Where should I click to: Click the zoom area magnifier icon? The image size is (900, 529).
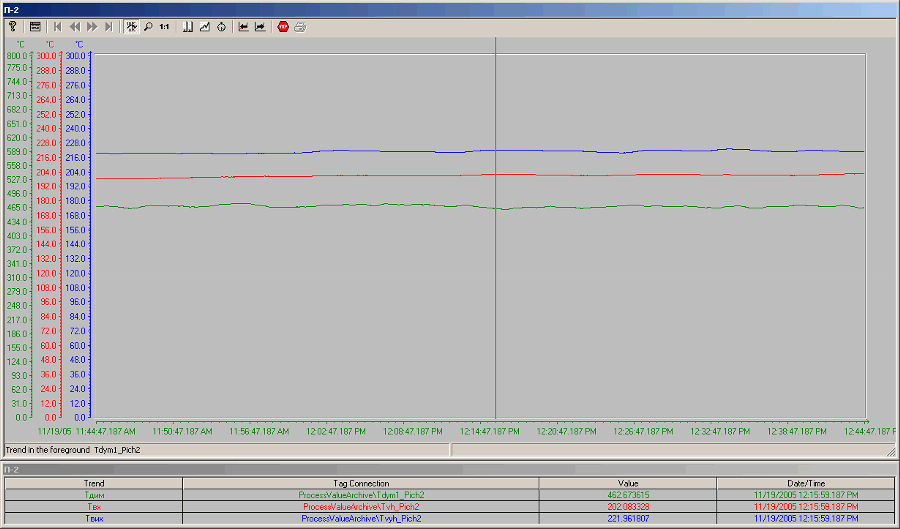[148, 27]
